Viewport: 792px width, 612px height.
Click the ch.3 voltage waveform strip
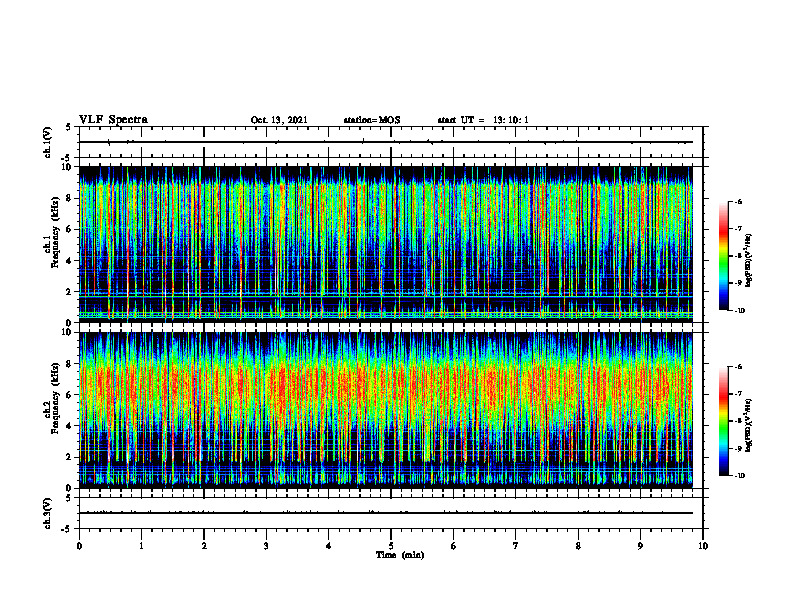click(x=391, y=513)
